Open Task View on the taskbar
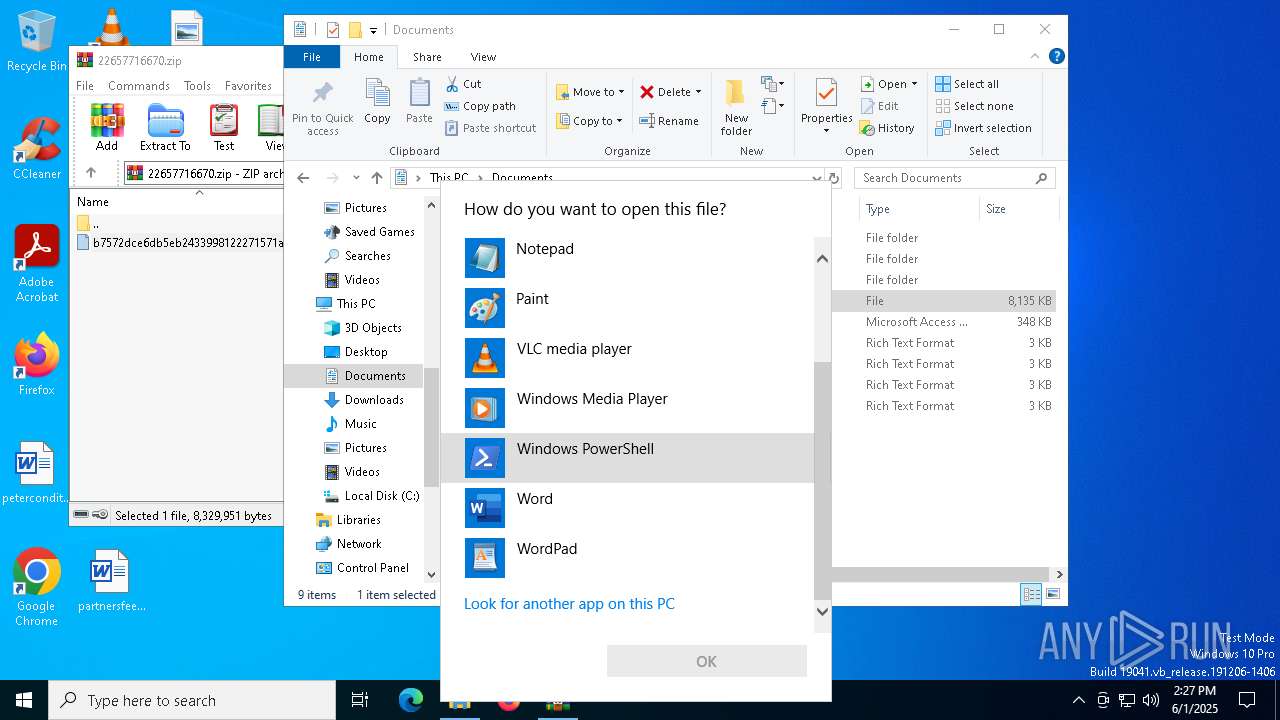 click(x=360, y=700)
